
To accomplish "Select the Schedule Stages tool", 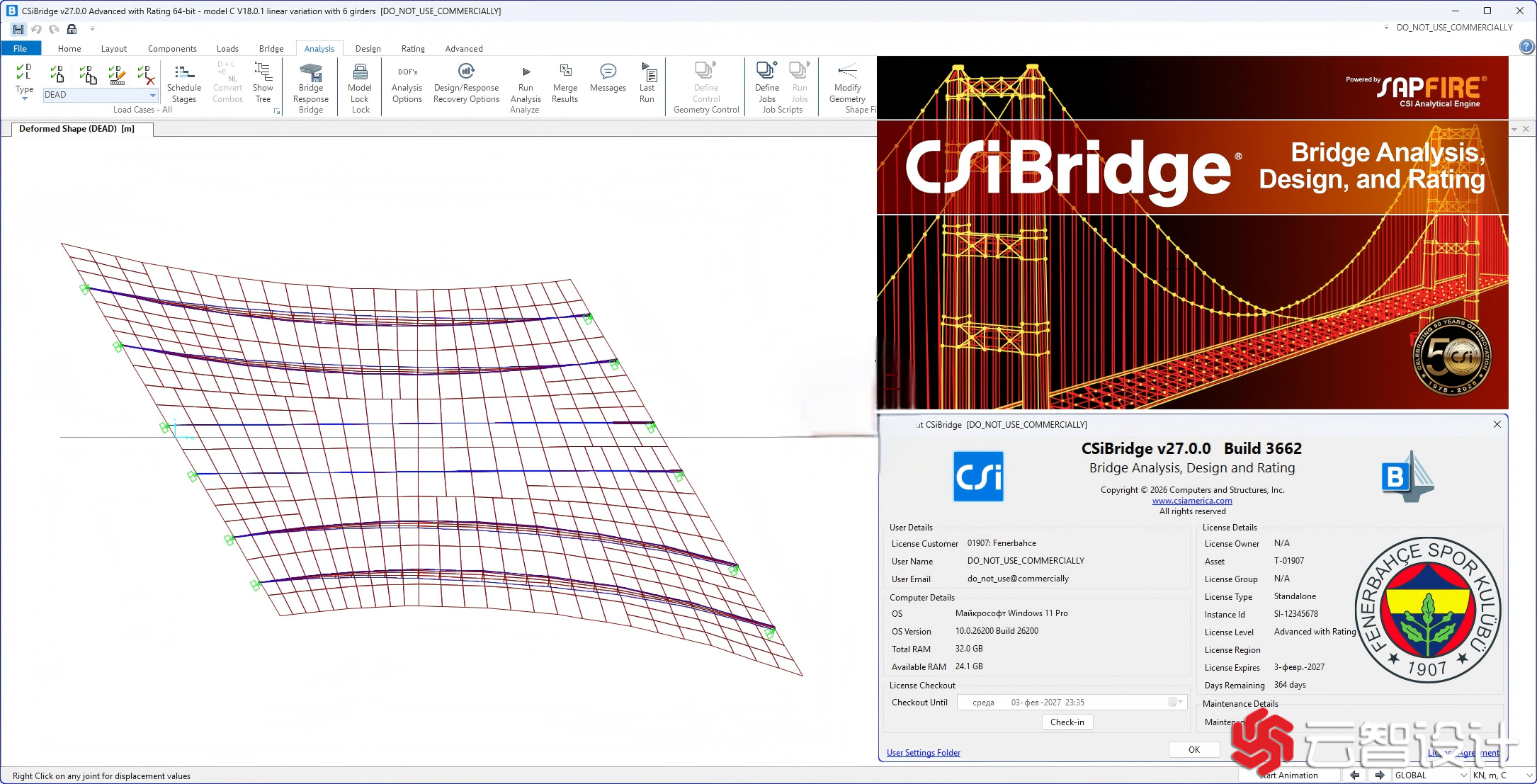I will (184, 84).
